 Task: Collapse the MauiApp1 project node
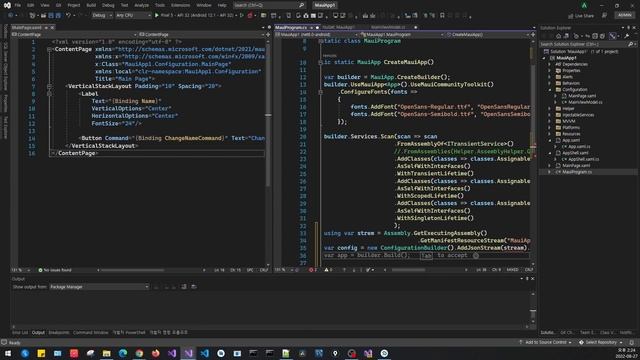click(x=544, y=58)
